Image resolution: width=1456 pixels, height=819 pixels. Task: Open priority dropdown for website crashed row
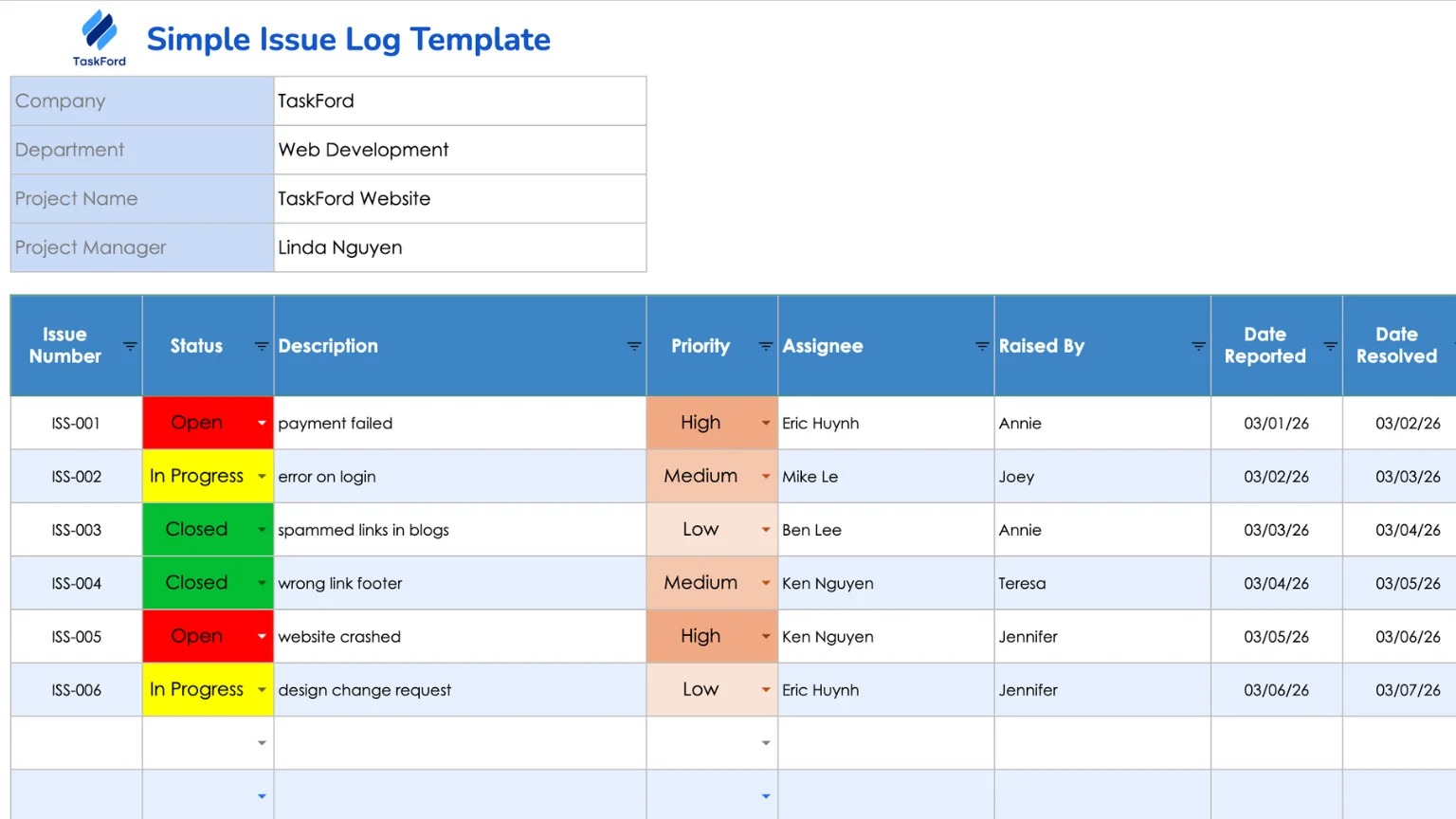(766, 637)
